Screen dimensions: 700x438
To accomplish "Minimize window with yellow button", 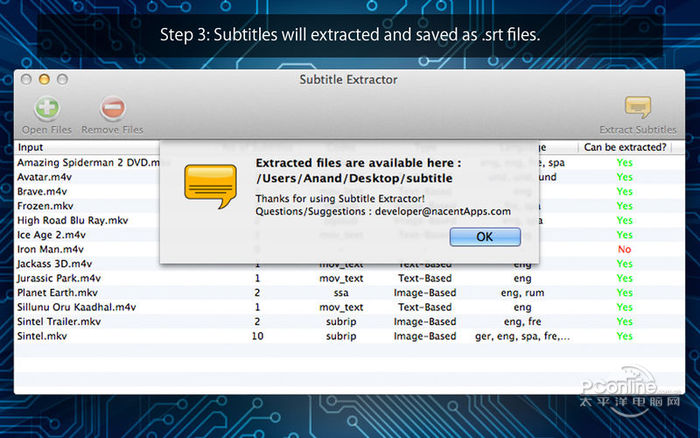I will pos(44,79).
